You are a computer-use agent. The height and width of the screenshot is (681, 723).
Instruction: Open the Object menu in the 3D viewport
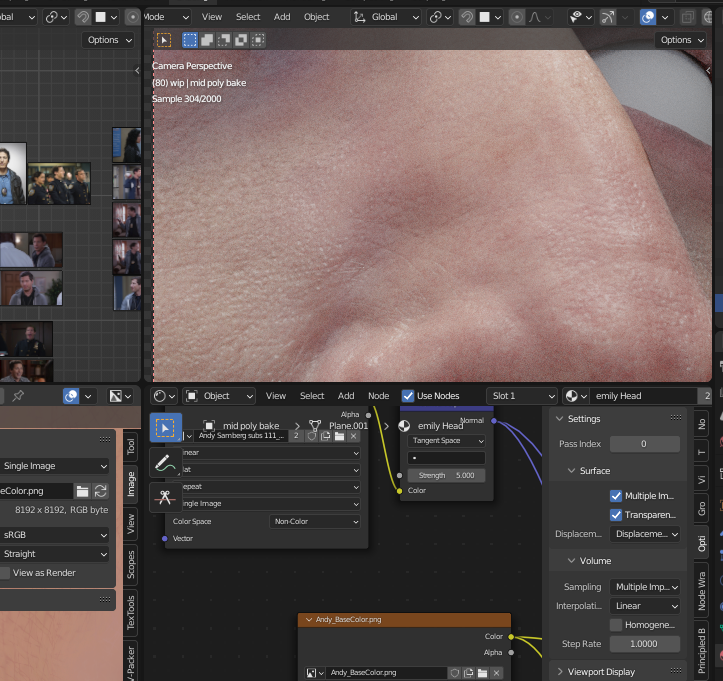tap(316, 17)
